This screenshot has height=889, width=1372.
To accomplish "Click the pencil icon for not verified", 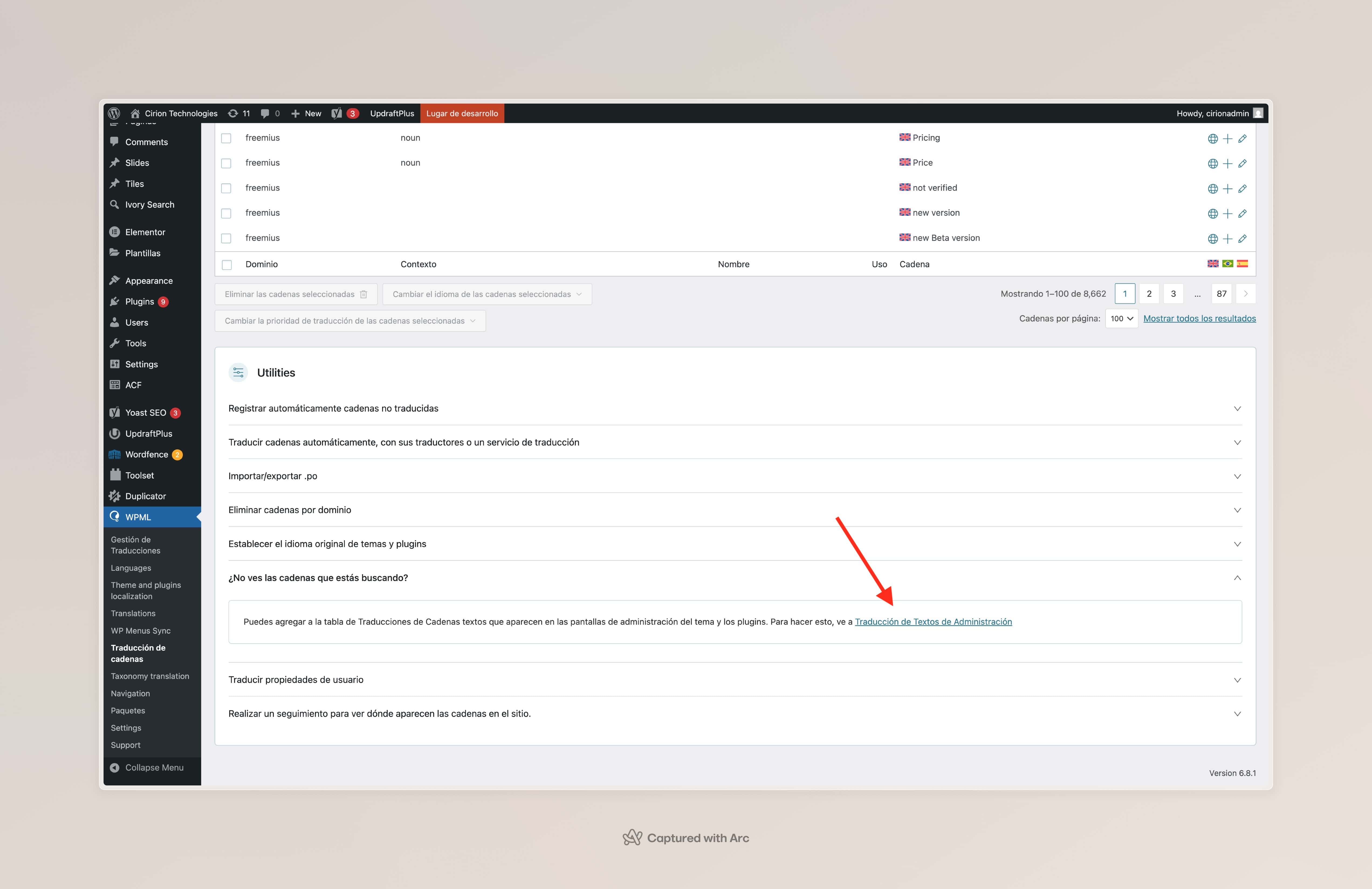I will coord(1242,189).
